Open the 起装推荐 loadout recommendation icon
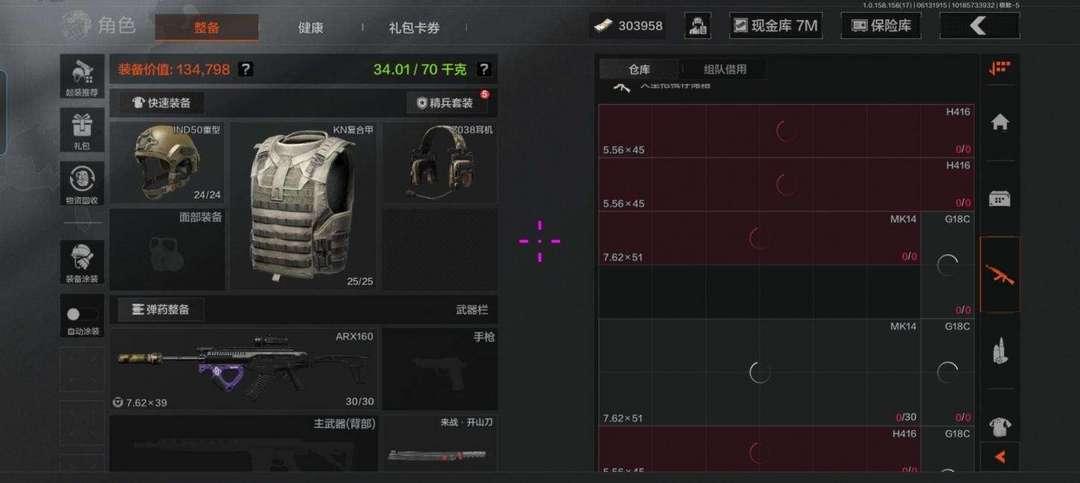The width and height of the screenshot is (1080, 483). 82,76
